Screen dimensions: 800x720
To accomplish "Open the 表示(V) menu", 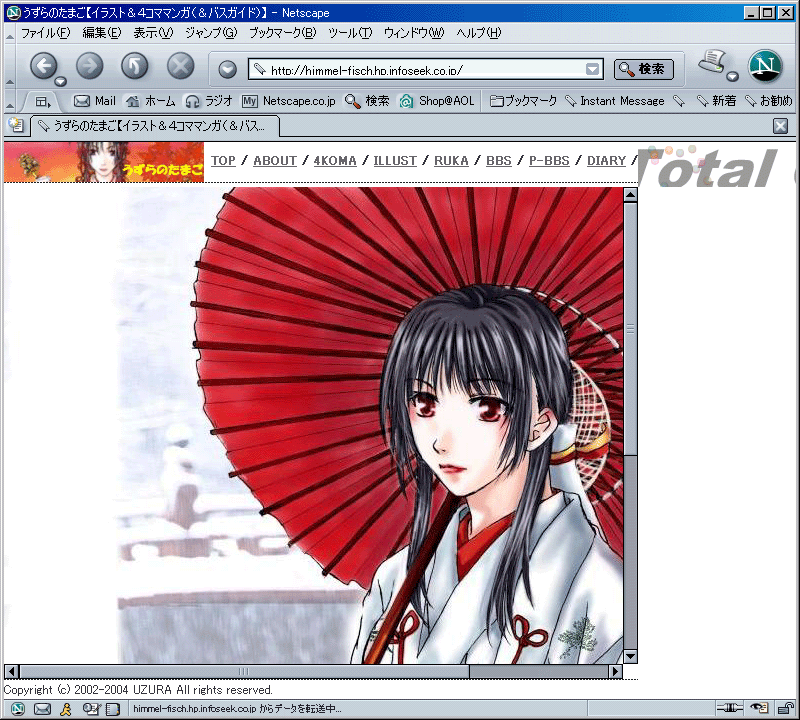I will (153, 33).
